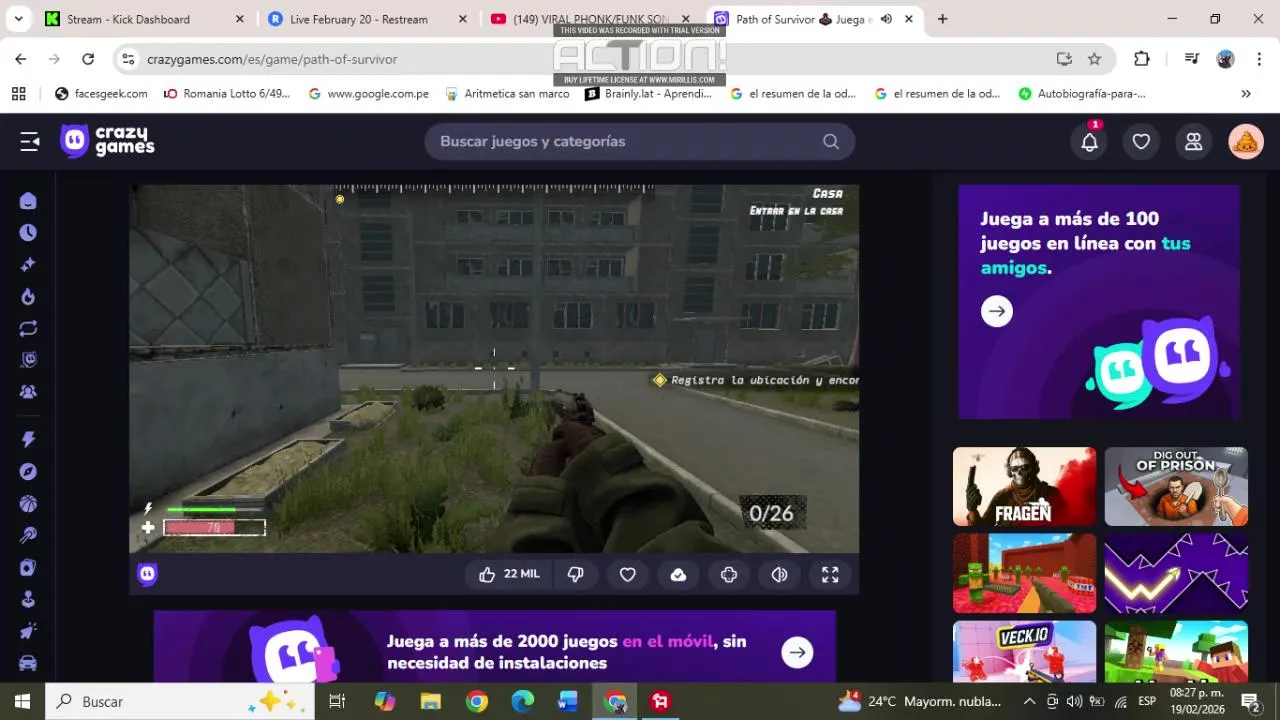This screenshot has height=720, width=1280.
Task: Open Action lightning icon in sidebar
Action: point(28,439)
